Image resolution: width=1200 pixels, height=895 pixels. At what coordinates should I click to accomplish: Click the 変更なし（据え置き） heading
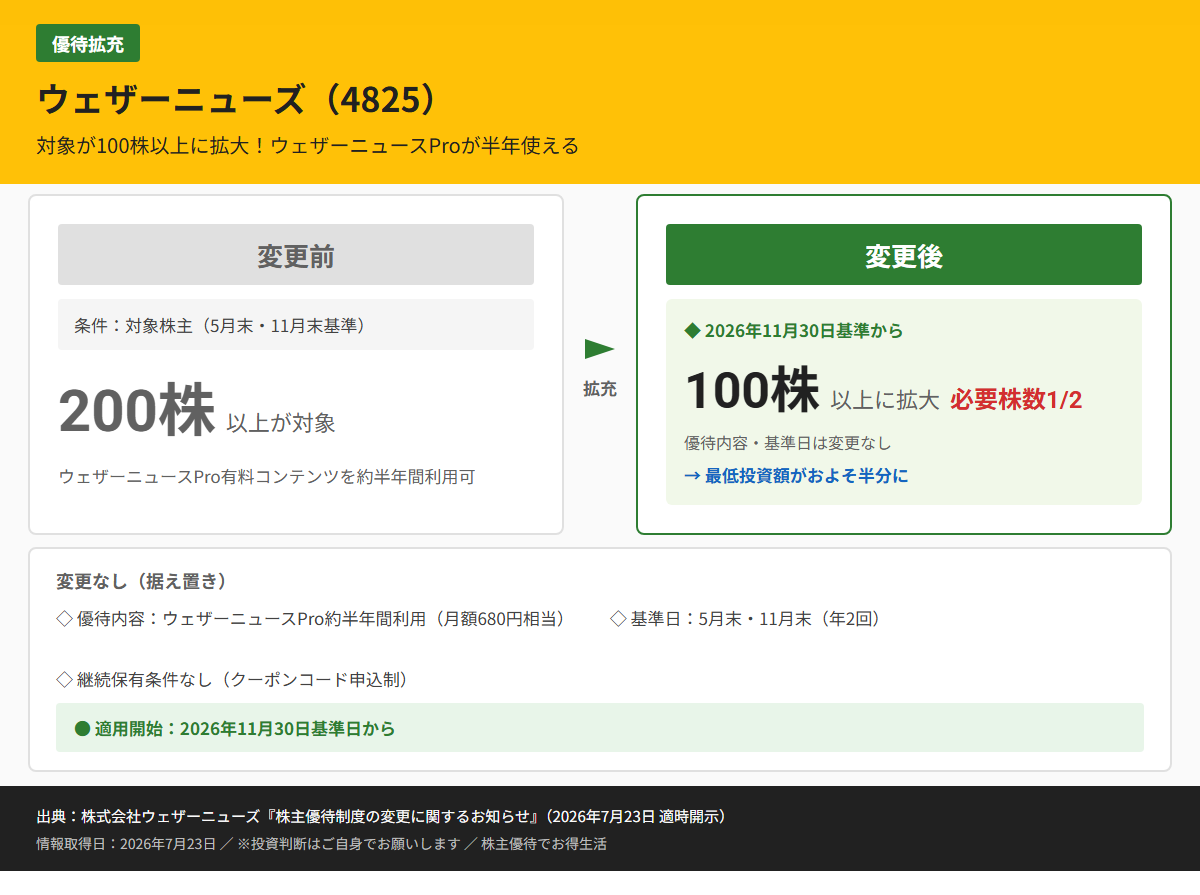click(142, 581)
